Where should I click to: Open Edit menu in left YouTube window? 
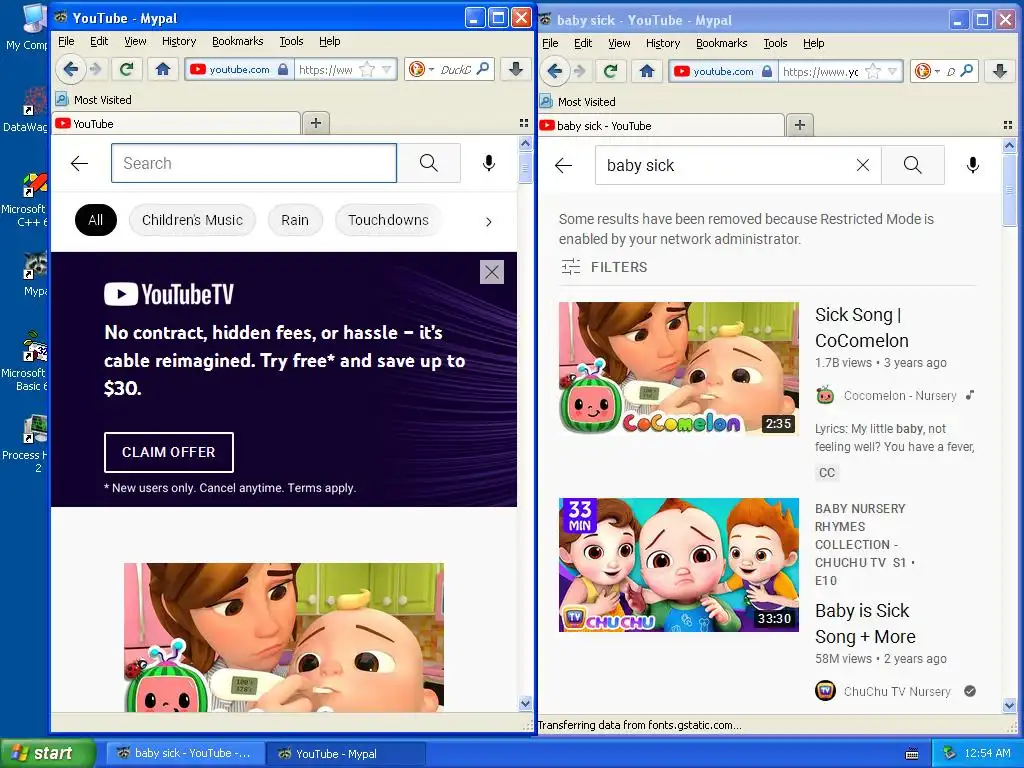pos(99,41)
